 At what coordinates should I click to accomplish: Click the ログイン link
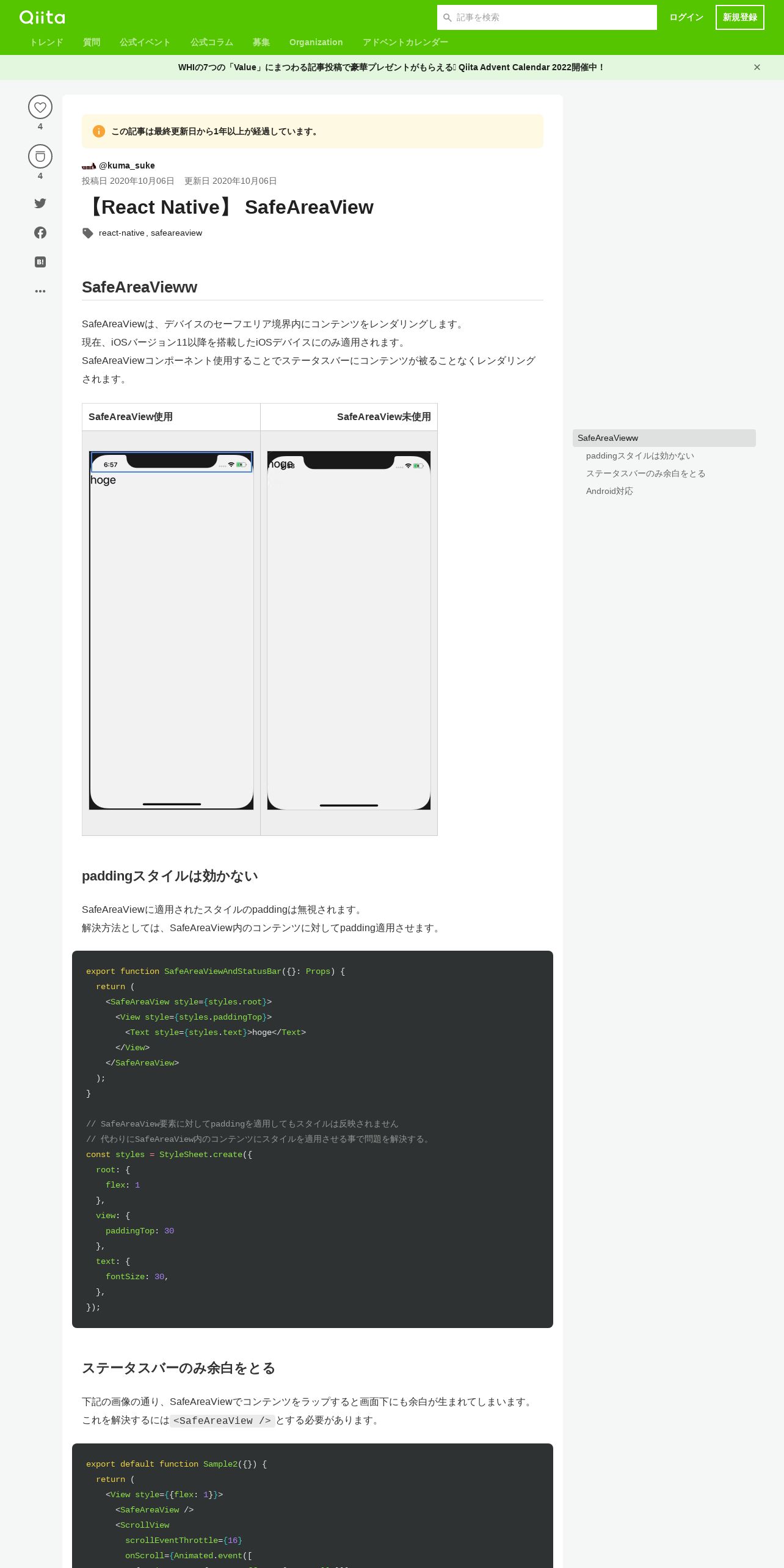point(686,18)
